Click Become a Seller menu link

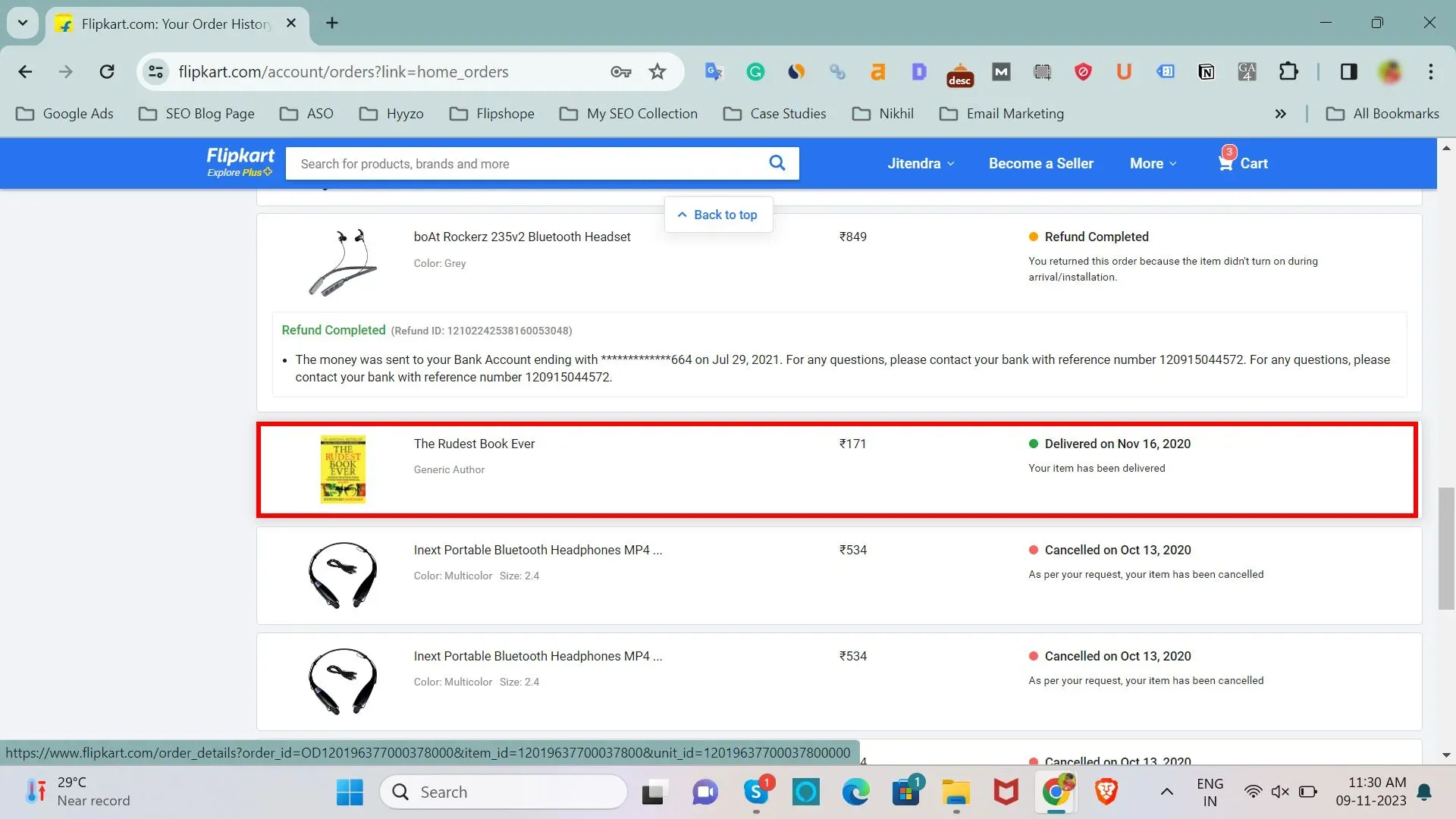pos(1041,163)
